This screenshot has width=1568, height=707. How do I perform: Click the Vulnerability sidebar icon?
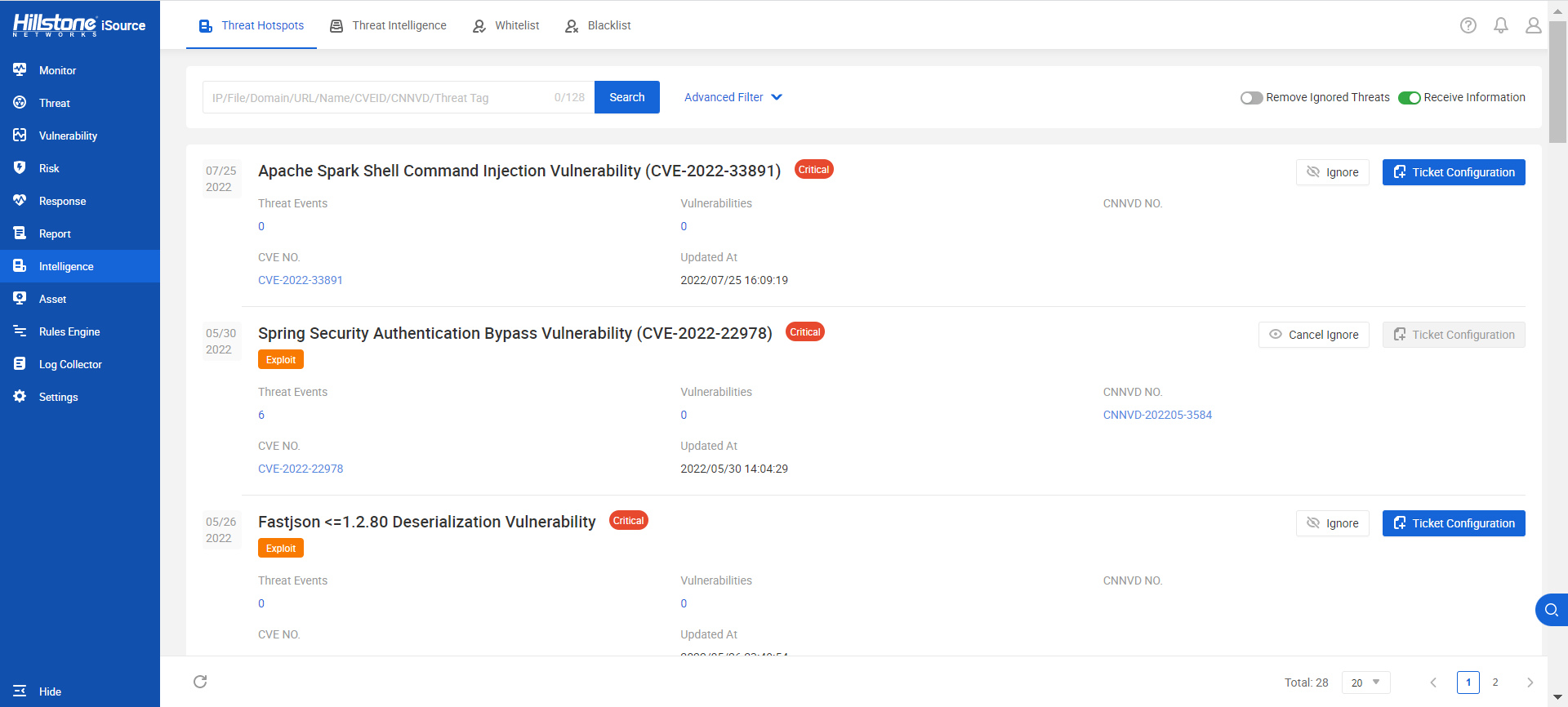(x=20, y=136)
